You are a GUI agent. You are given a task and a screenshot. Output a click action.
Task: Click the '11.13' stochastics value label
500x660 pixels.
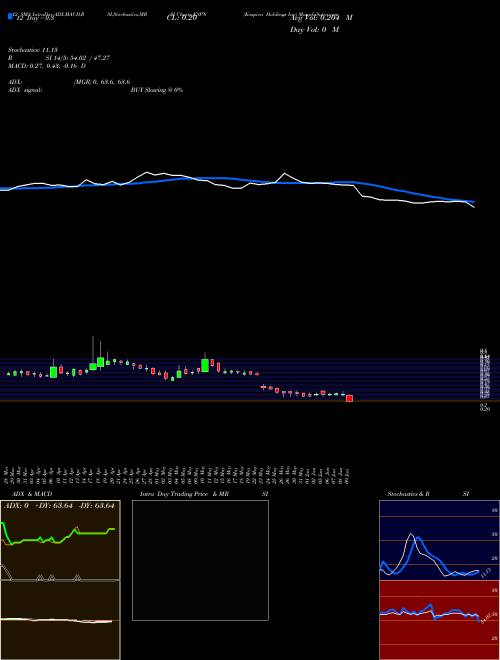pyautogui.click(x=486, y=572)
